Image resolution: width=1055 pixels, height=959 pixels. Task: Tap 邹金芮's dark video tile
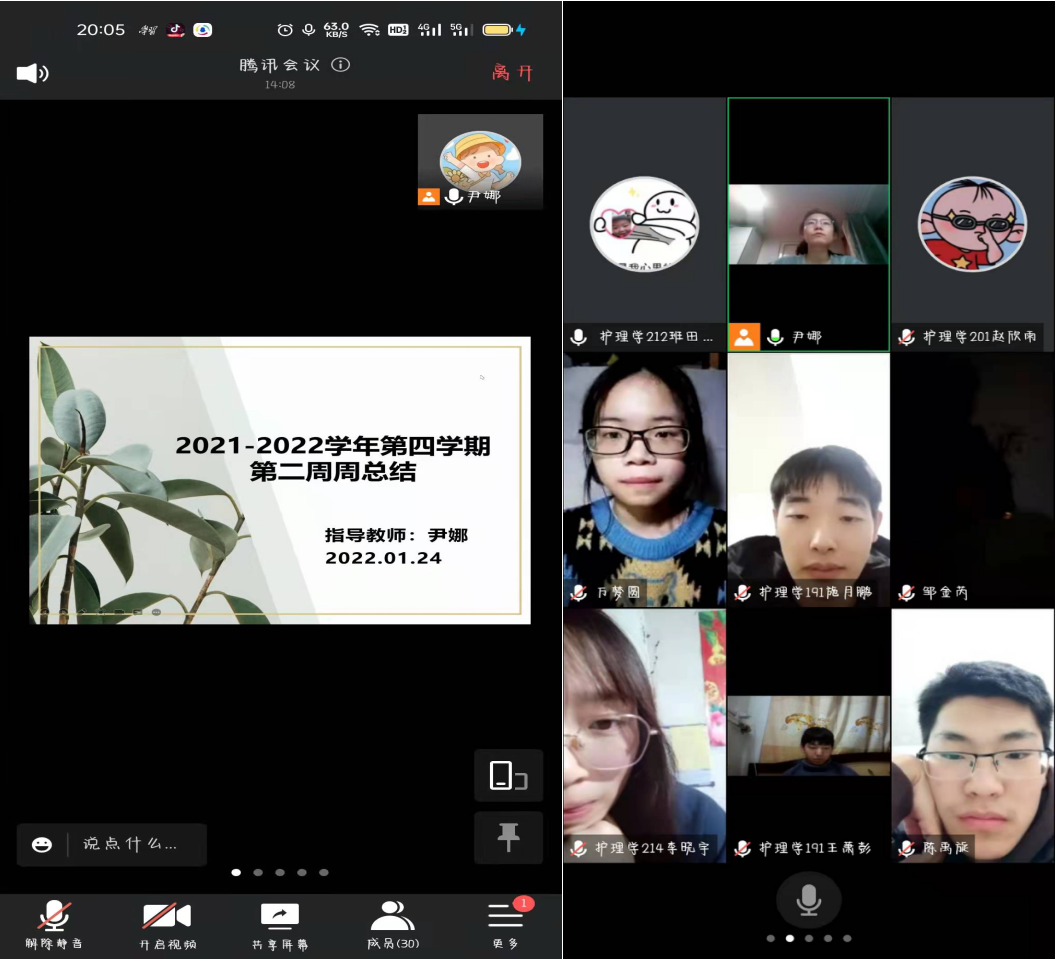[972, 480]
